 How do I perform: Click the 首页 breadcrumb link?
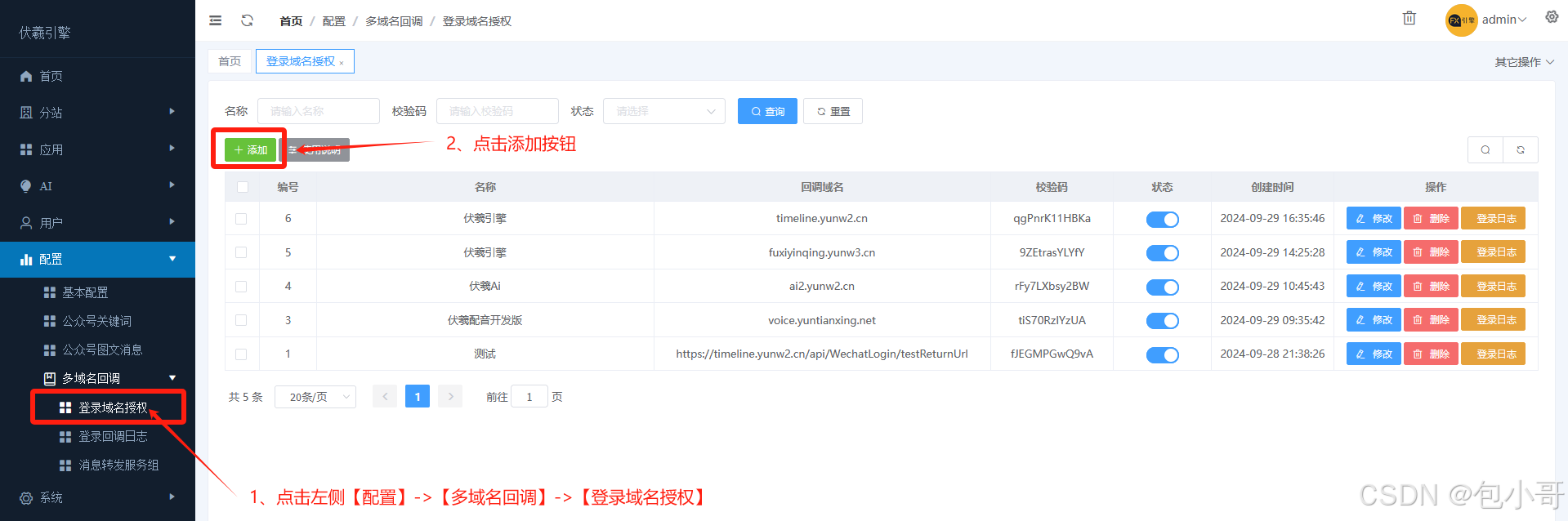pos(291,21)
